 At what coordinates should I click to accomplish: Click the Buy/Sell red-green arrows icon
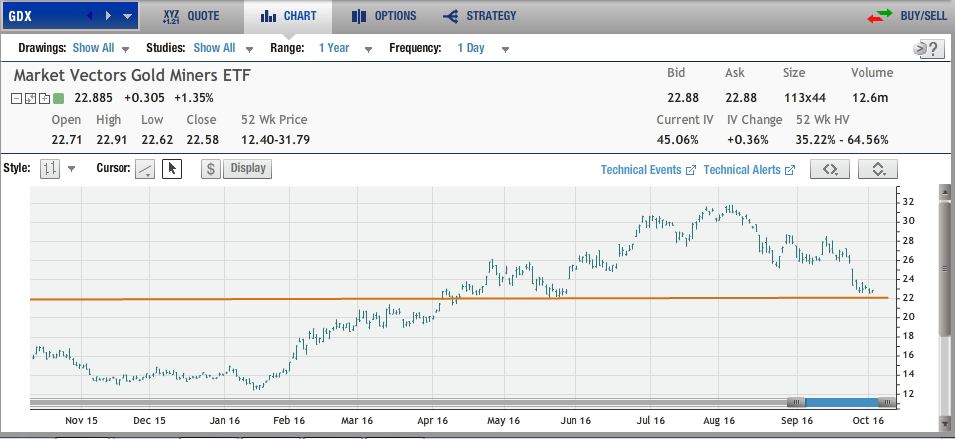(x=879, y=16)
